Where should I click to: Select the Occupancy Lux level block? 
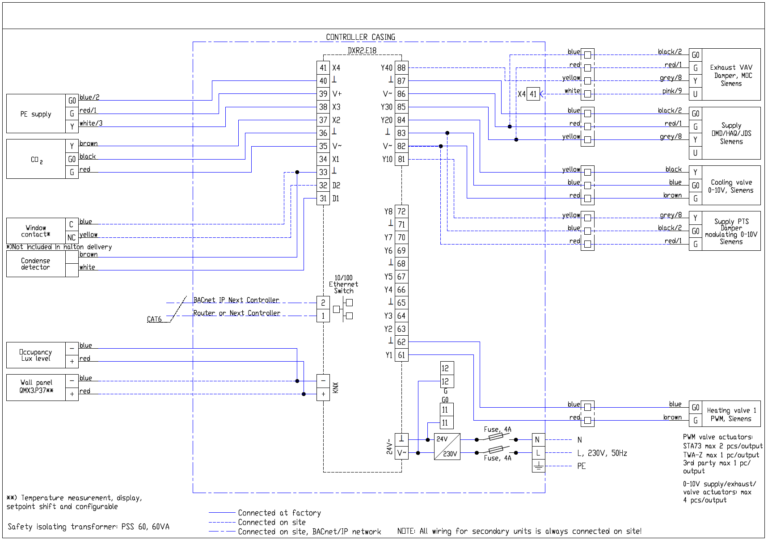coord(36,352)
